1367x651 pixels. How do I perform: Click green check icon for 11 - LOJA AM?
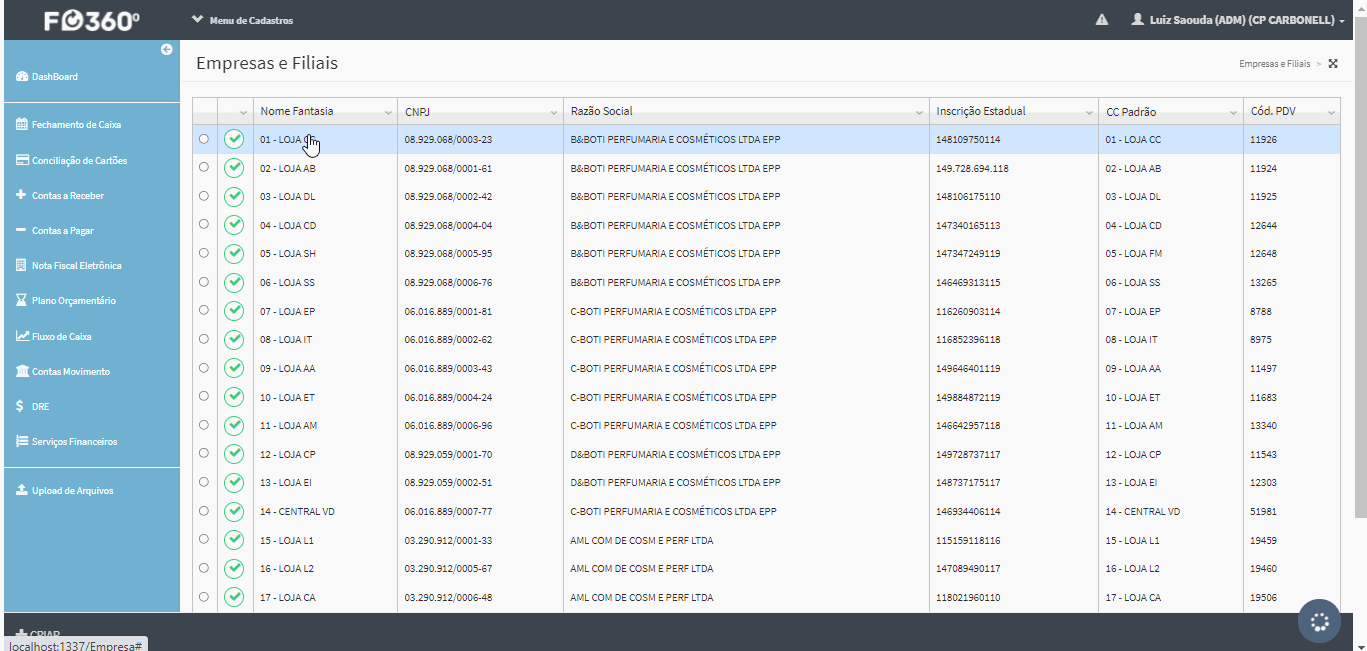tap(234, 425)
